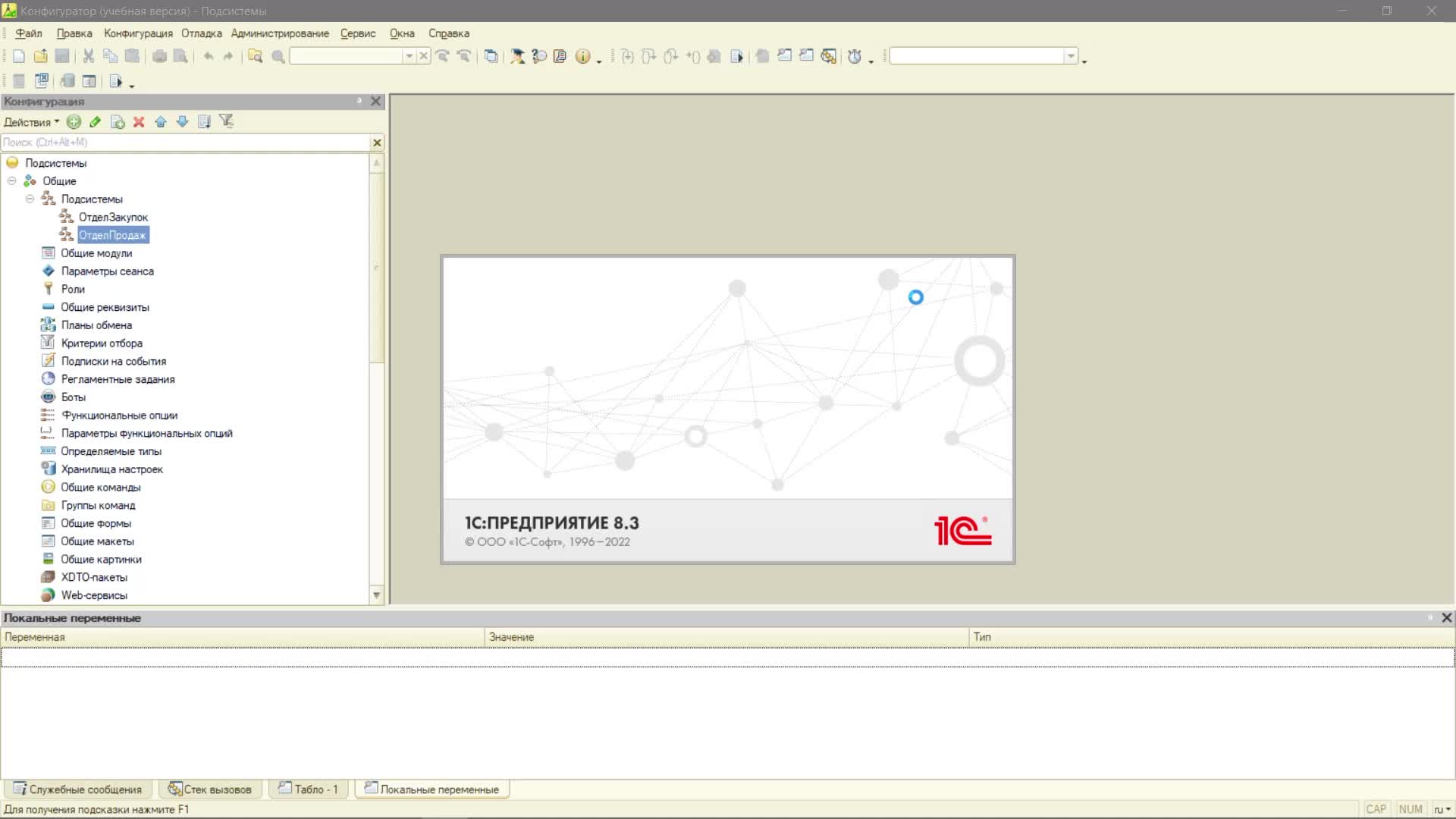Click the Undo arrow icon
1456x819 pixels.
[x=208, y=56]
